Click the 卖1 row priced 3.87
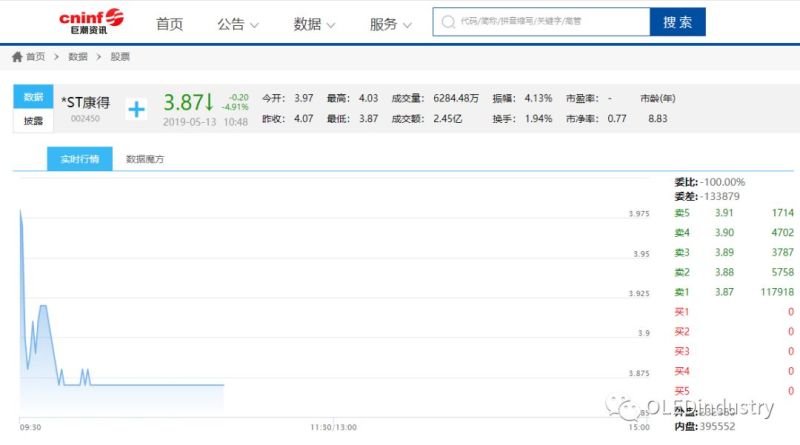Image resolution: width=800 pixels, height=445 pixels. (x=734, y=292)
